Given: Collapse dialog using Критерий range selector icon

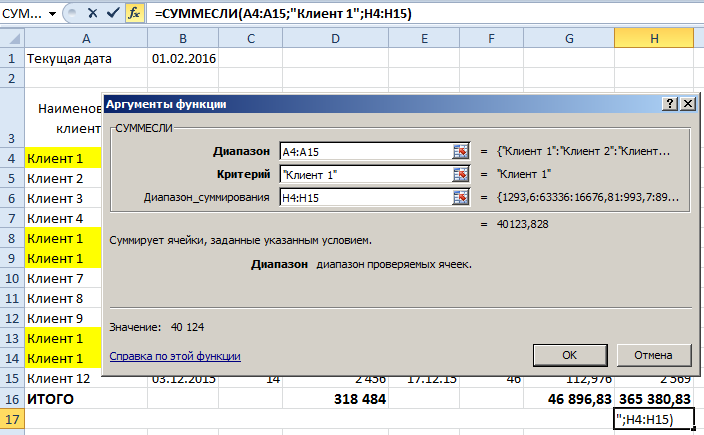Looking at the screenshot, I should tap(460, 174).
